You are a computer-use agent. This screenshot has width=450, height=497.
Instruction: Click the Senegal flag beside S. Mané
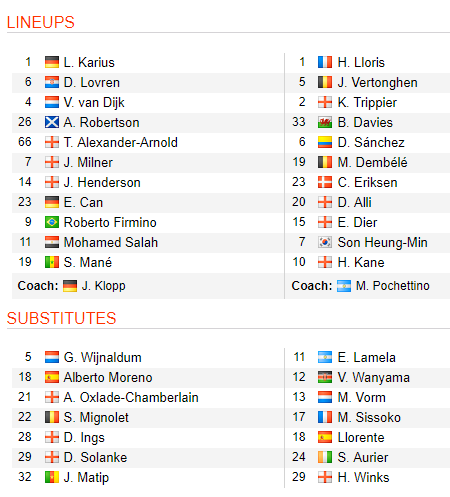(x=52, y=262)
